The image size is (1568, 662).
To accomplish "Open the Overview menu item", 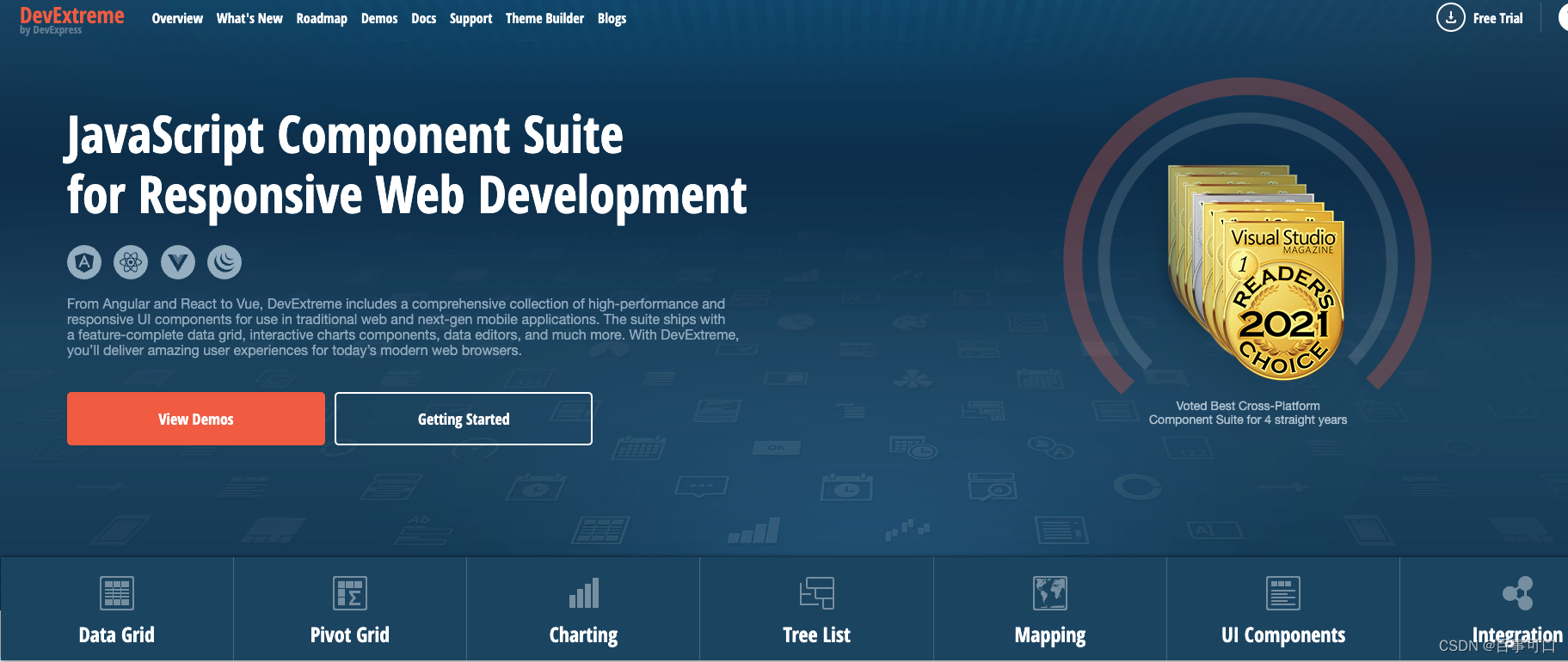I will tap(177, 18).
